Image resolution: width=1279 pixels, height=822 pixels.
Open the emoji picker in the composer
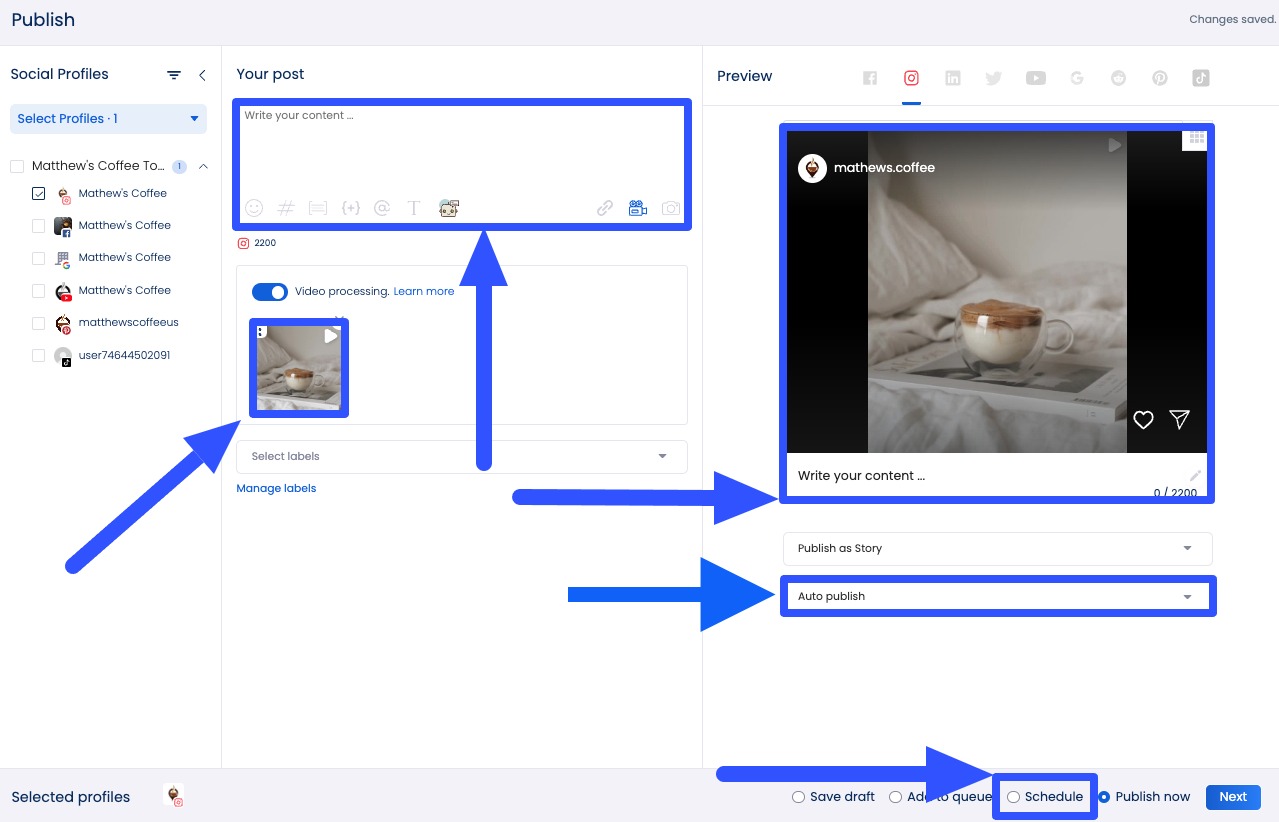pos(253,207)
